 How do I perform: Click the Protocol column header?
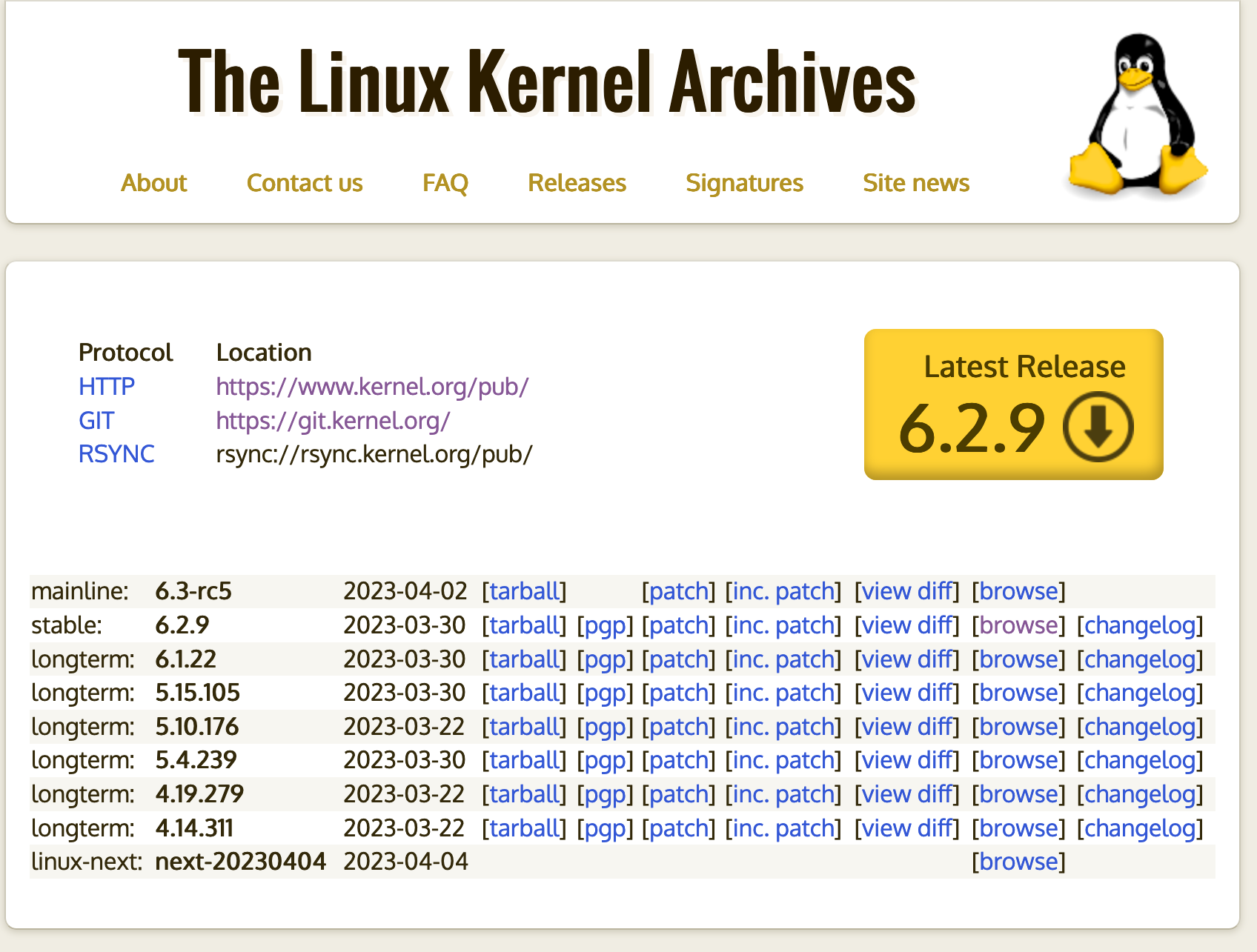coord(125,353)
